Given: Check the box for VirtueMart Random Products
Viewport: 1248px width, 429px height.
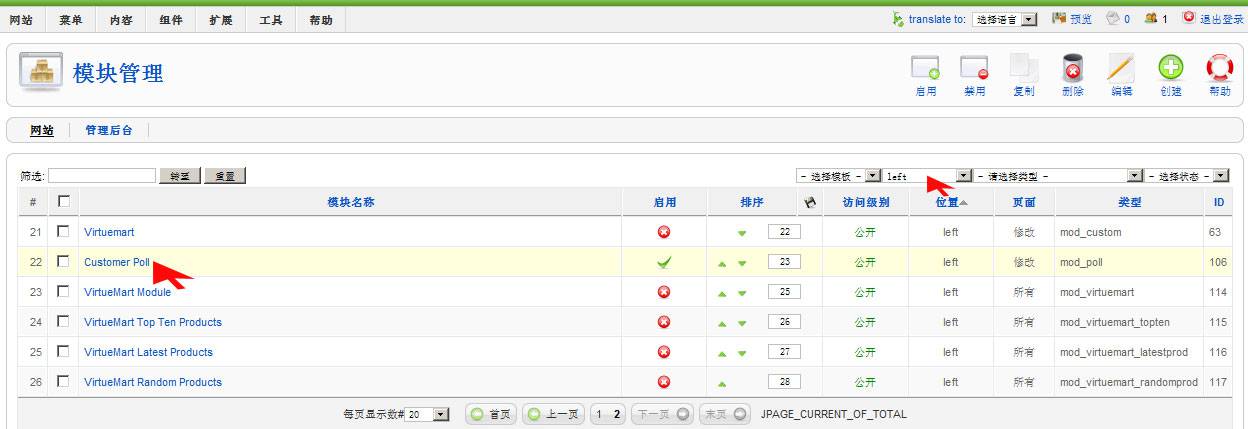Looking at the screenshot, I should tap(63, 381).
